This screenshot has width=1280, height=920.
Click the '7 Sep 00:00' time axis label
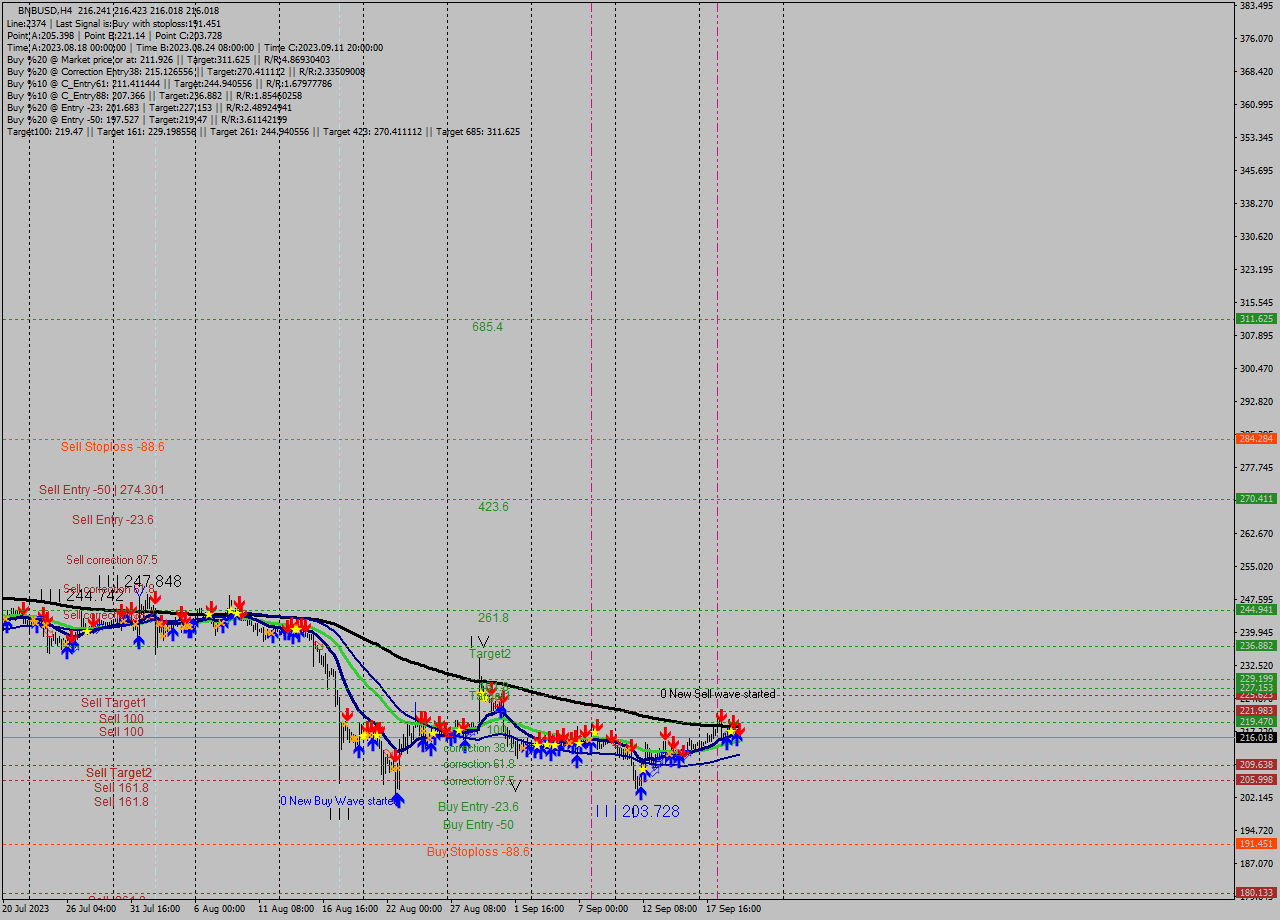point(604,909)
